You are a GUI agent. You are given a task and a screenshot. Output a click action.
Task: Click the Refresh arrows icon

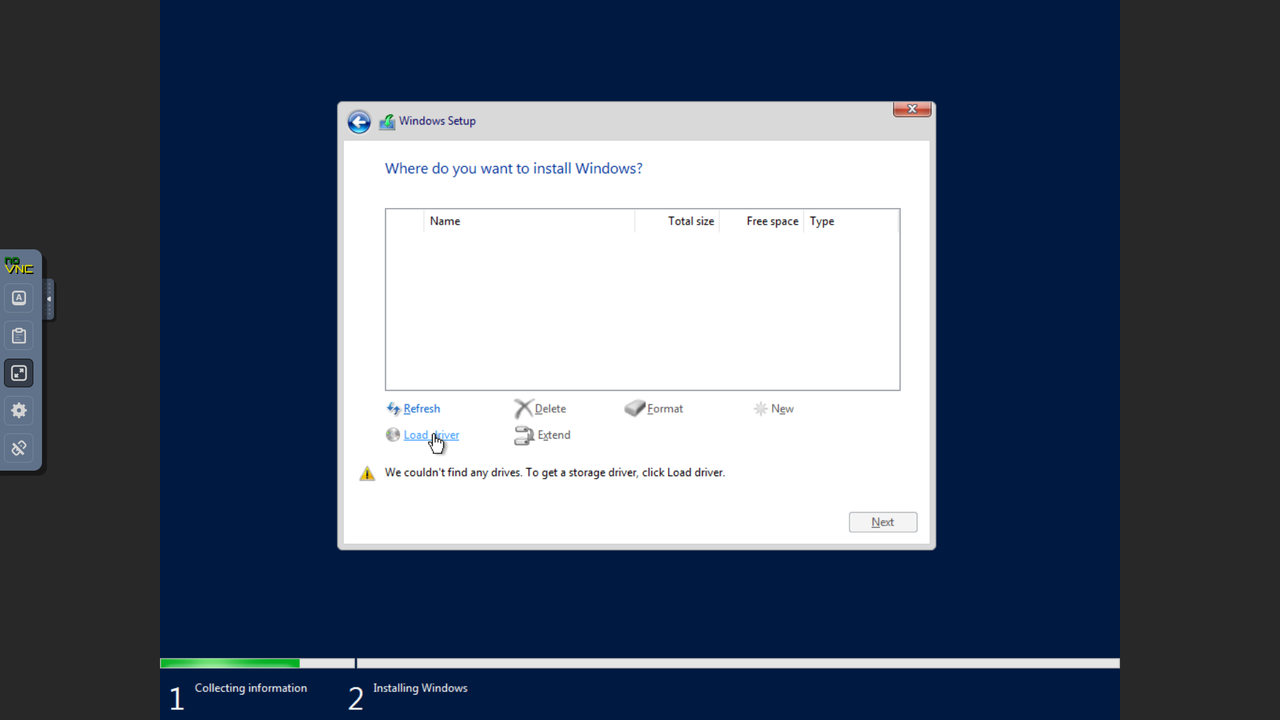393,409
